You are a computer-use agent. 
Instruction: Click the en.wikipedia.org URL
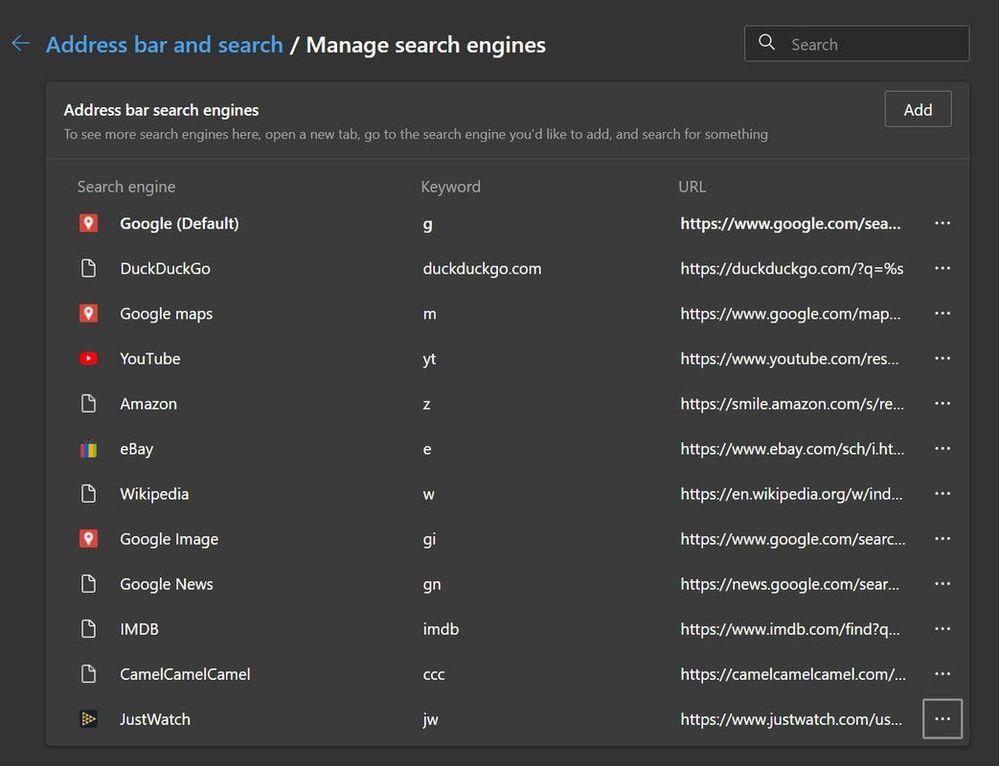click(791, 495)
